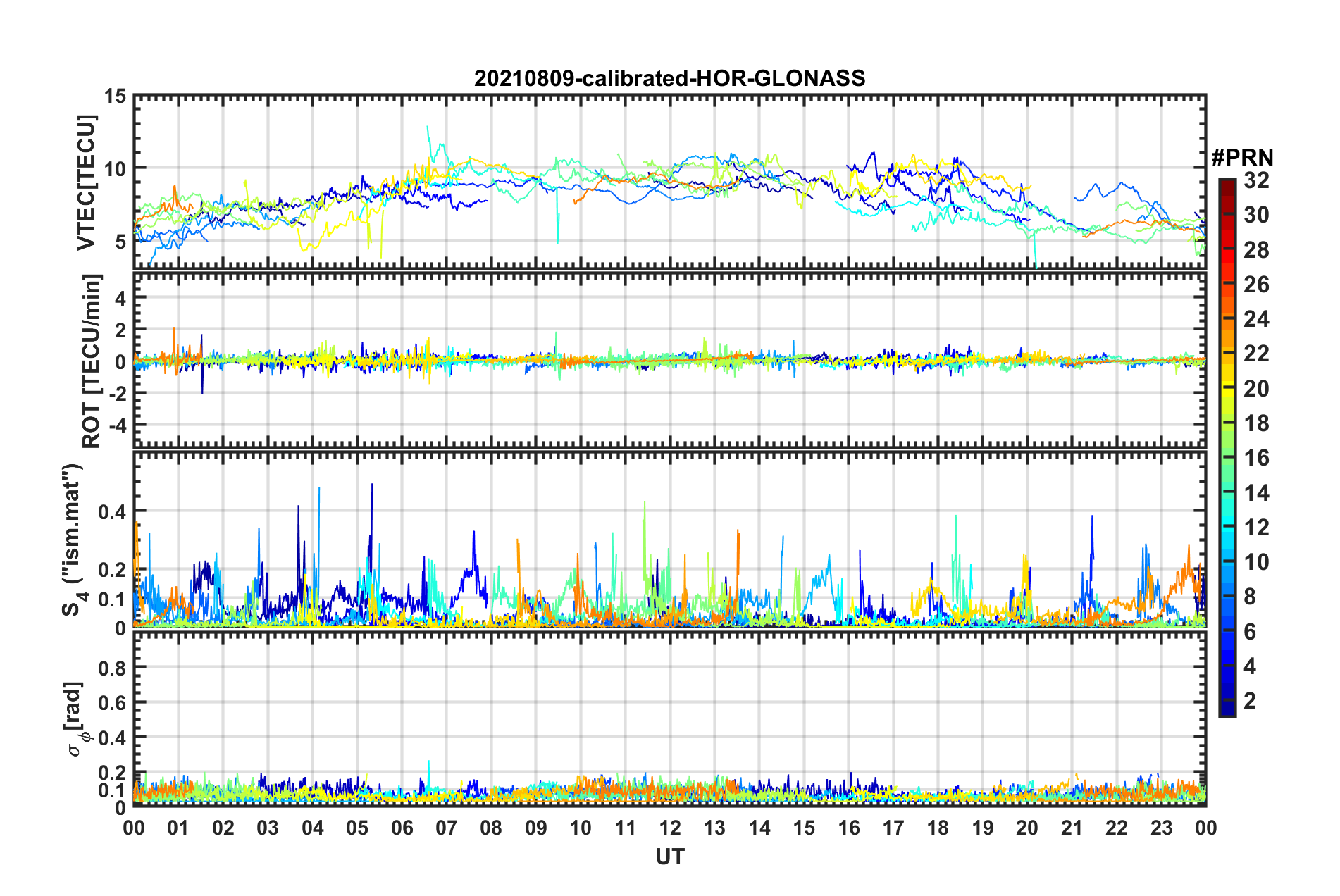Viewport: 1340px width, 896px height.
Task: Click the colorbar tick label 2
Action: [1250, 701]
